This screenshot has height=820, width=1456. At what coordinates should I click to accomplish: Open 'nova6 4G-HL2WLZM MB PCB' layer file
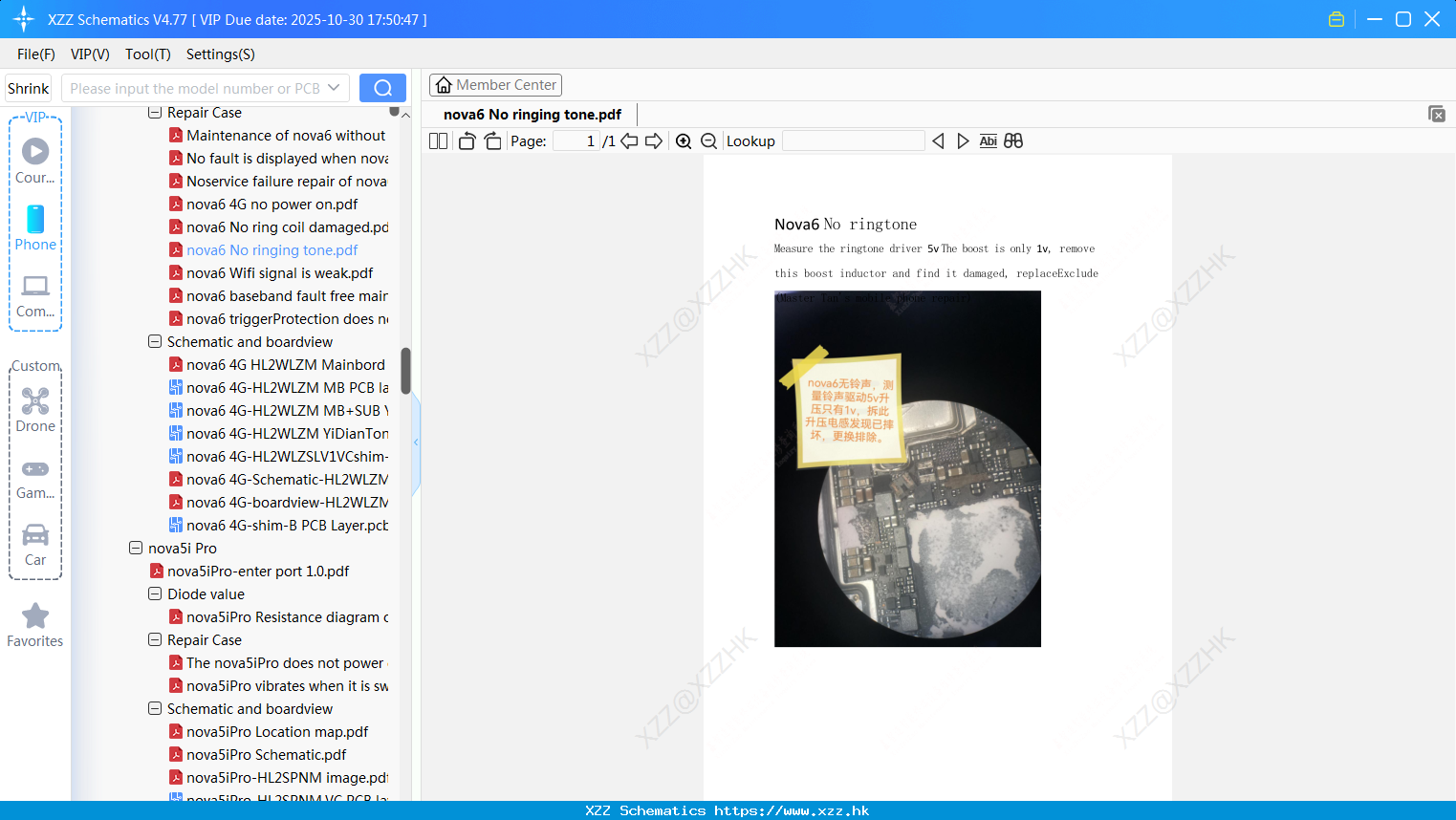coord(278,388)
